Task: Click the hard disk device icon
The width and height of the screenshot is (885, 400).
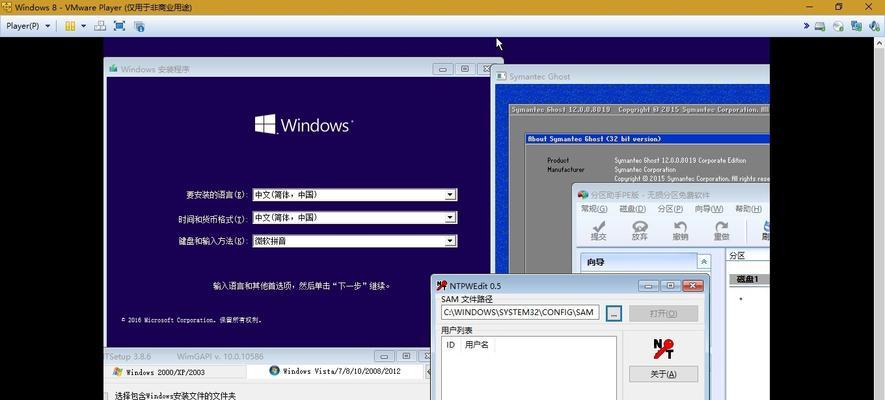Action: tap(820, 26)
